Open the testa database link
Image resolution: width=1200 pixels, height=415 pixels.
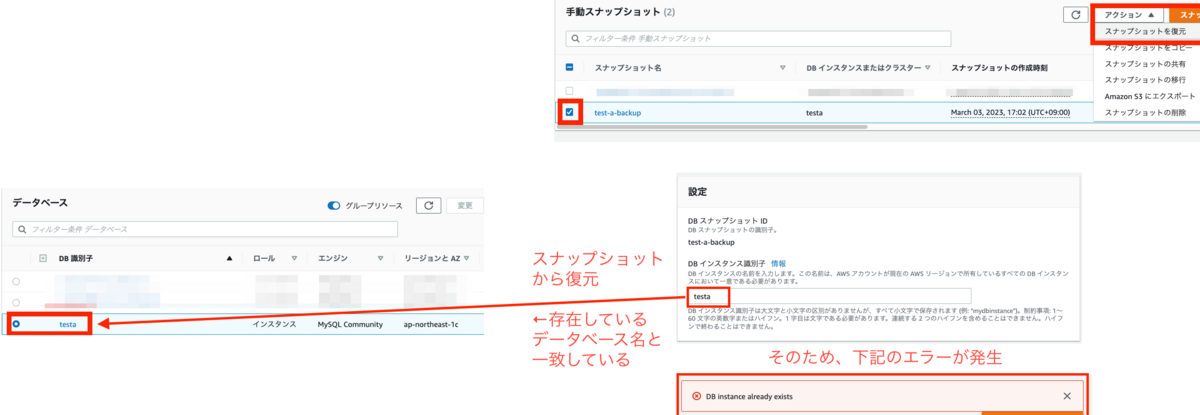click(x=68, y=324)
